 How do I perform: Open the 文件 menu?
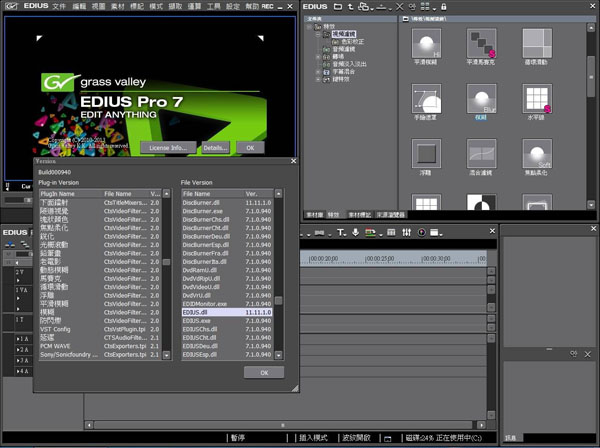click(59, 7)
